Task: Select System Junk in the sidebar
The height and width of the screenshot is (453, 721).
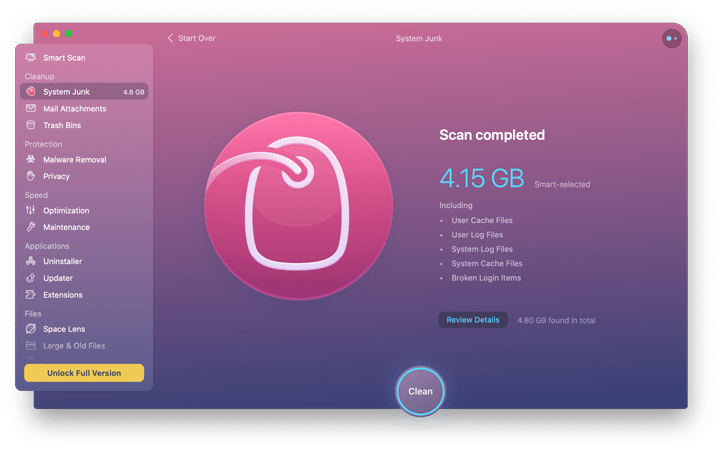Action: tap(84, 92)
